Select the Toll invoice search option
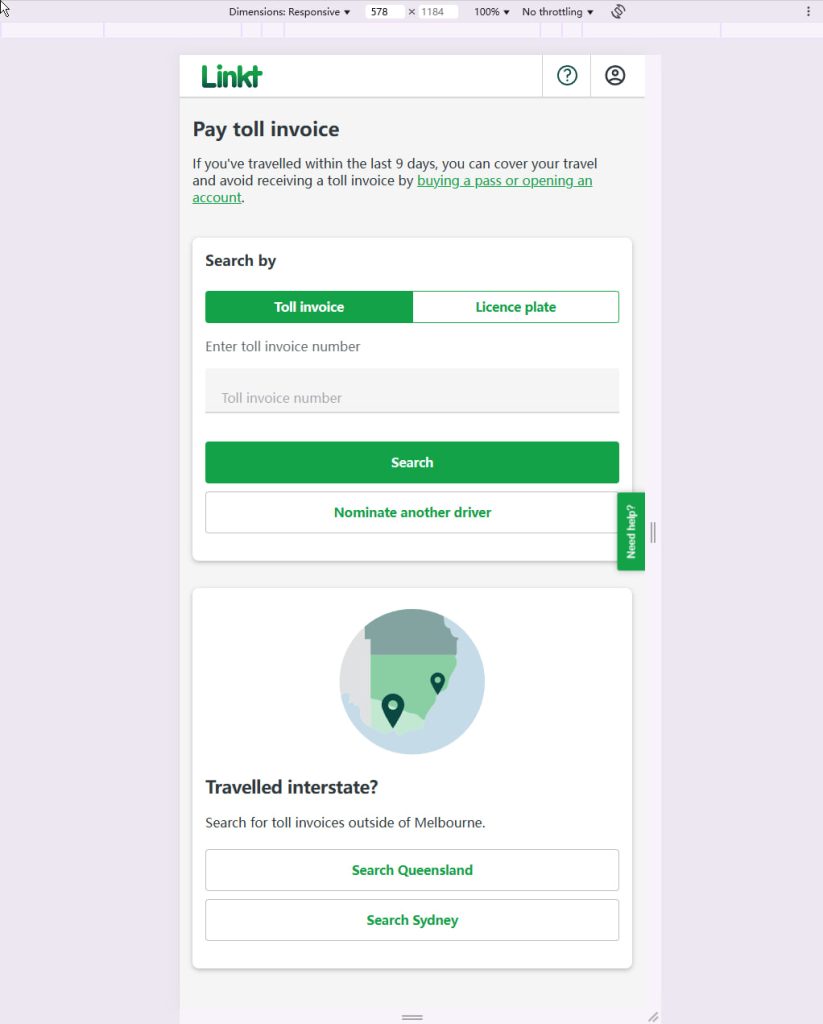The height and width of the screenshot is (1024, 823). pyautogui.click(x=309, y=307)
